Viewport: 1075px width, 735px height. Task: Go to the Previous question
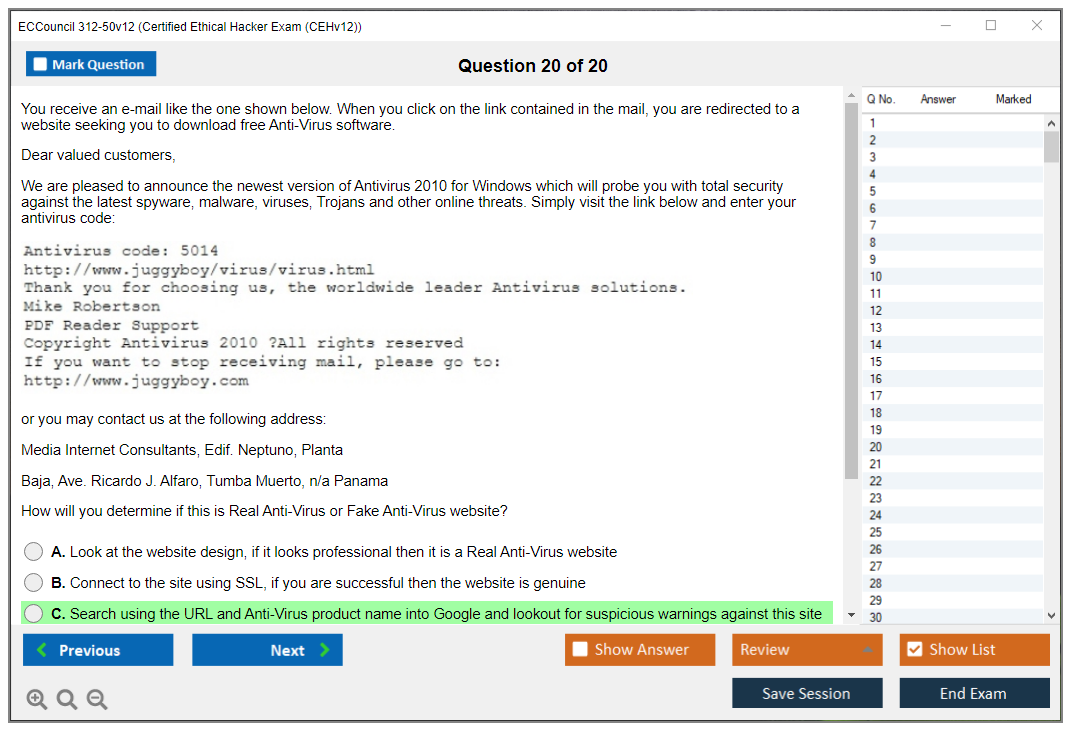98,650
